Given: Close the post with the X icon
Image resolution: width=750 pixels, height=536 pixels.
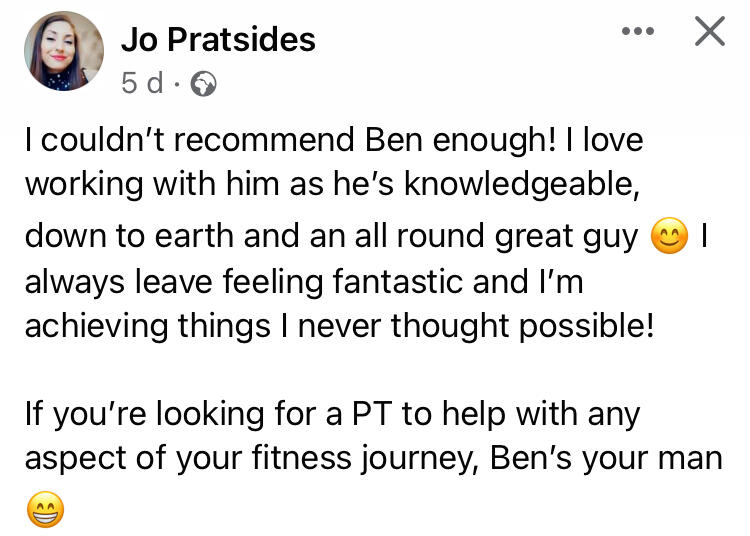Looking at the screenshot, I should point(710,31).
